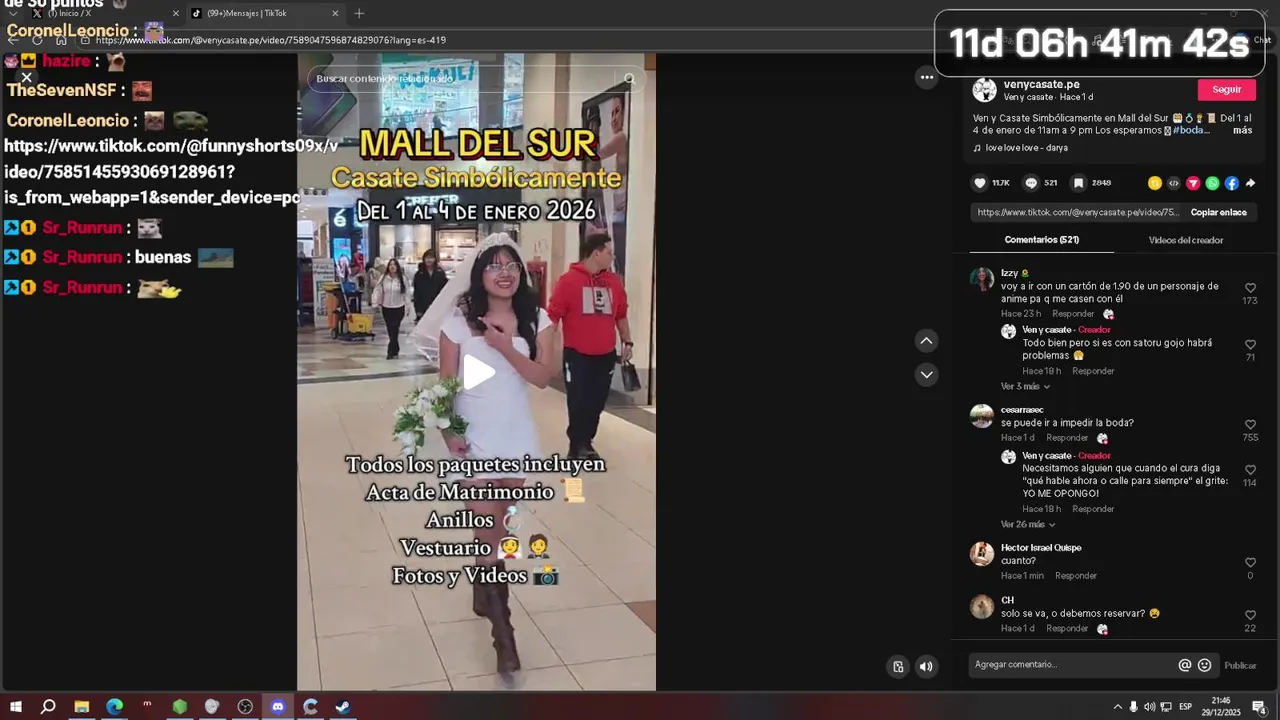Screen dimensions: 1280x720
Task: Open the #boda hashtag link
Action: [1191, 130]
